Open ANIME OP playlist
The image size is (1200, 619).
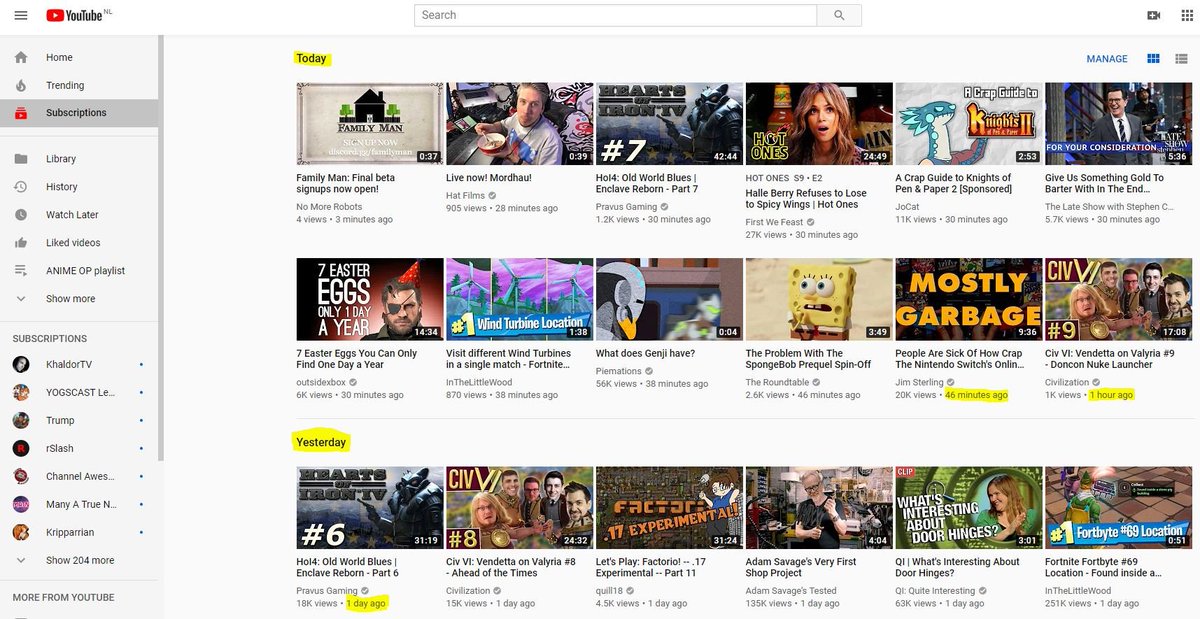(x=79, y=271)
